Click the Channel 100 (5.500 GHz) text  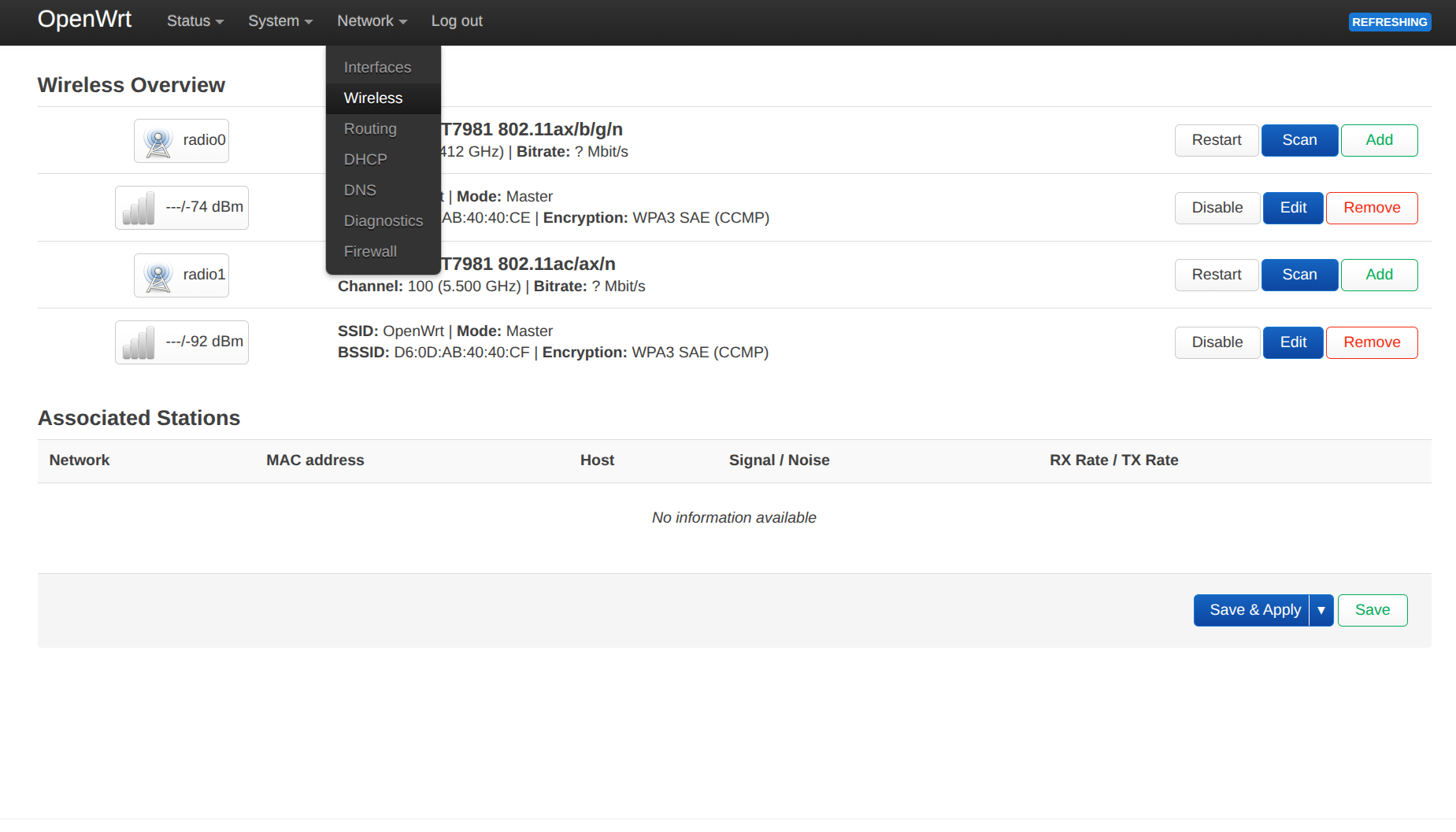[x=429, y=287]
